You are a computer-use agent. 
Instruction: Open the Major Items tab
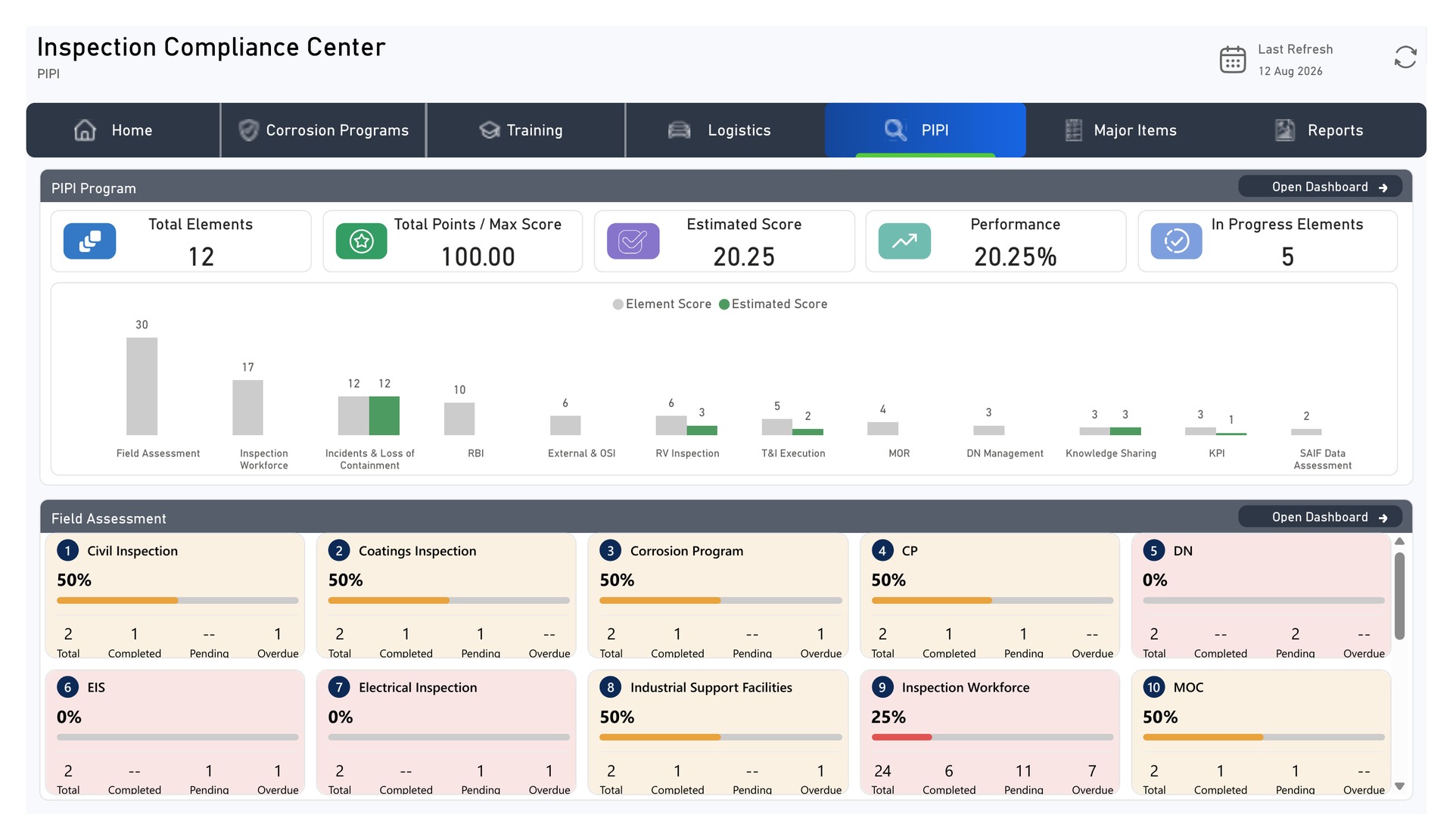click(x=1125, y=130)
